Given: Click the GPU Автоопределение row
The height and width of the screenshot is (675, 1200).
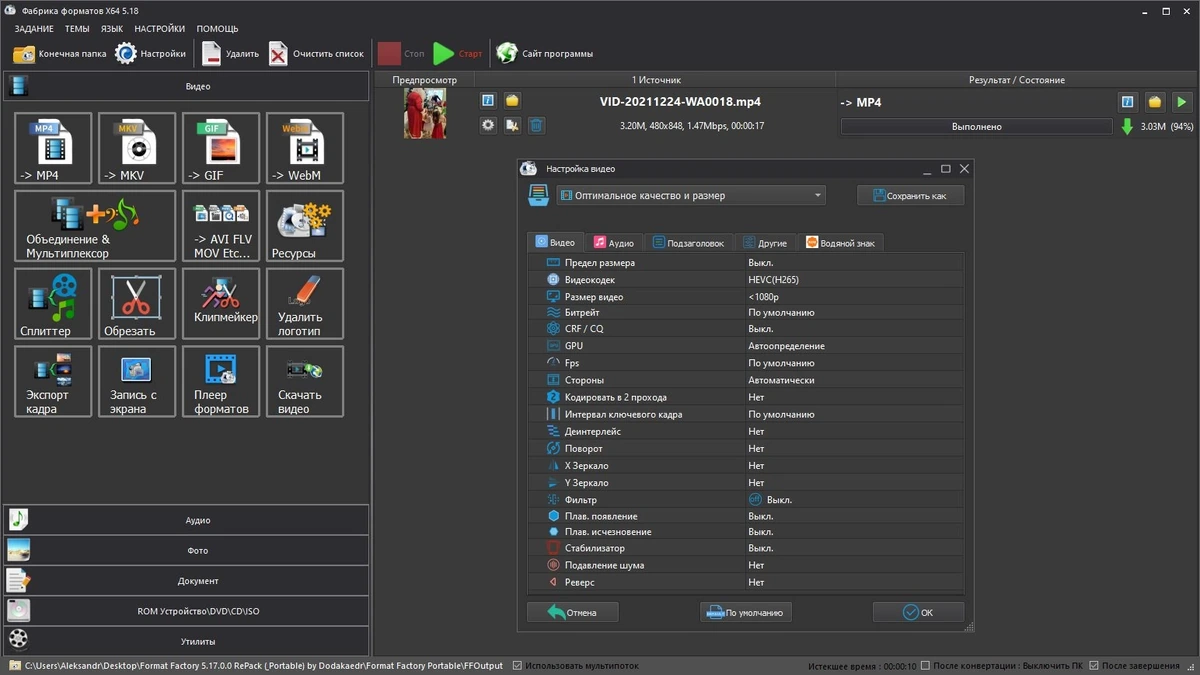Looking at the screenshot, I should (x=746, y=346).
